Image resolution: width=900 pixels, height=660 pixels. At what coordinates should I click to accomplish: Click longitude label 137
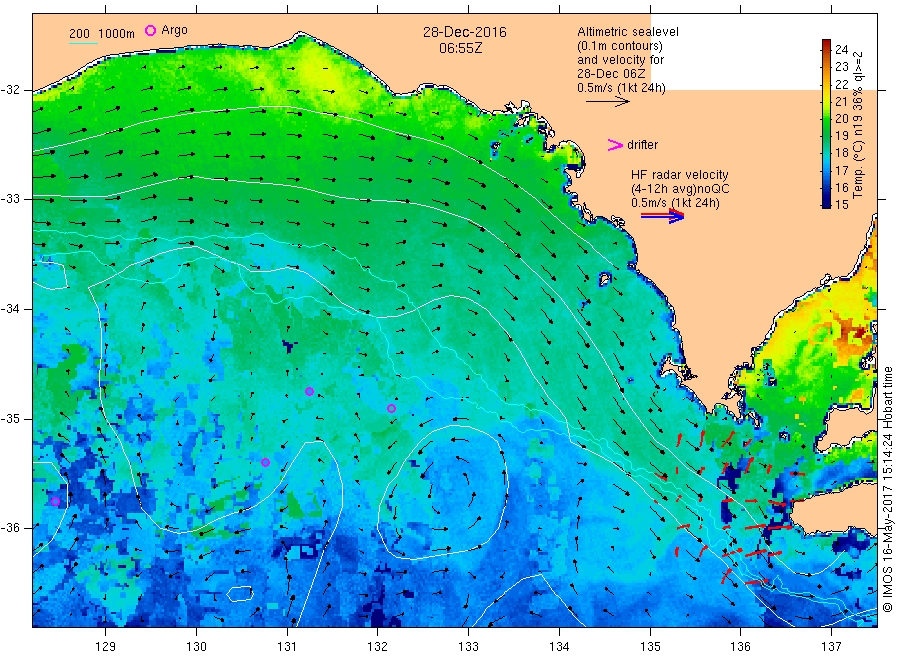831,646
